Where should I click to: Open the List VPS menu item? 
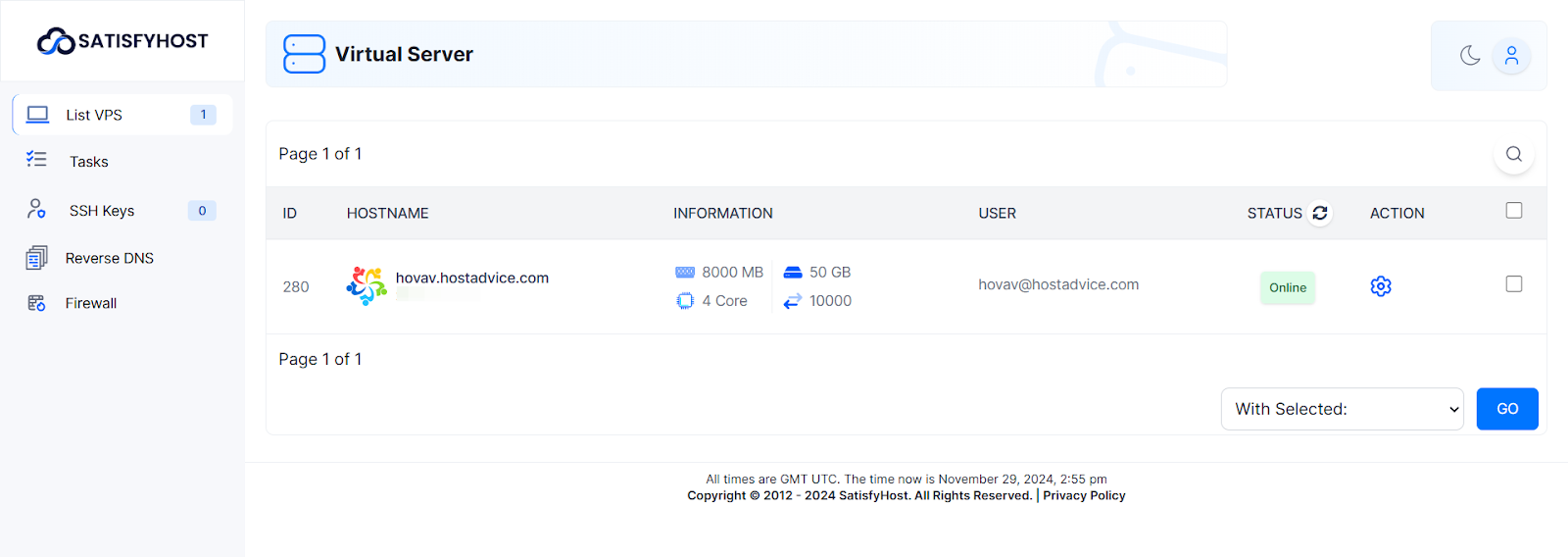[x=122, y=115]
